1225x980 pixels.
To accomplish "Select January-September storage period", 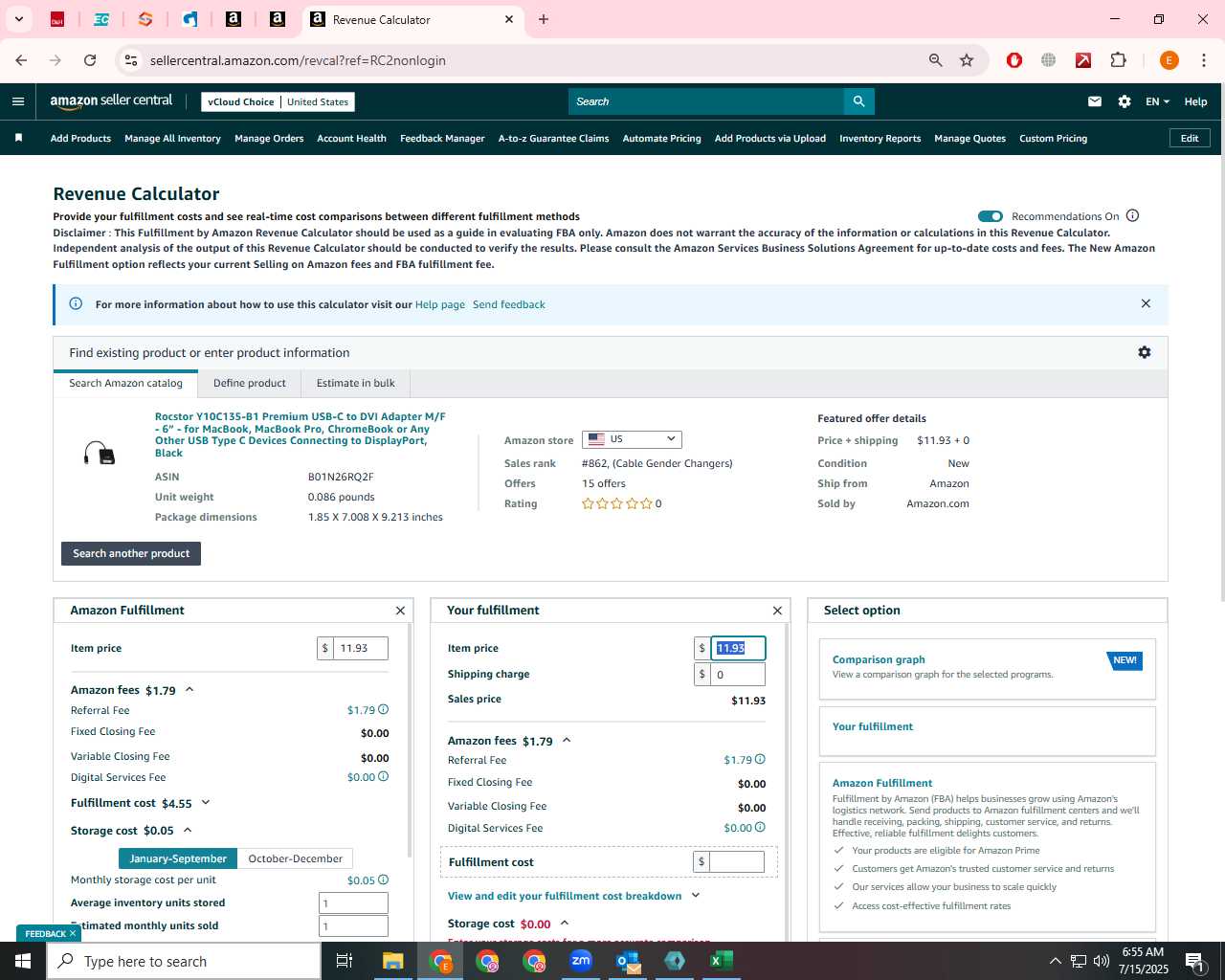I will click(178, 858).
